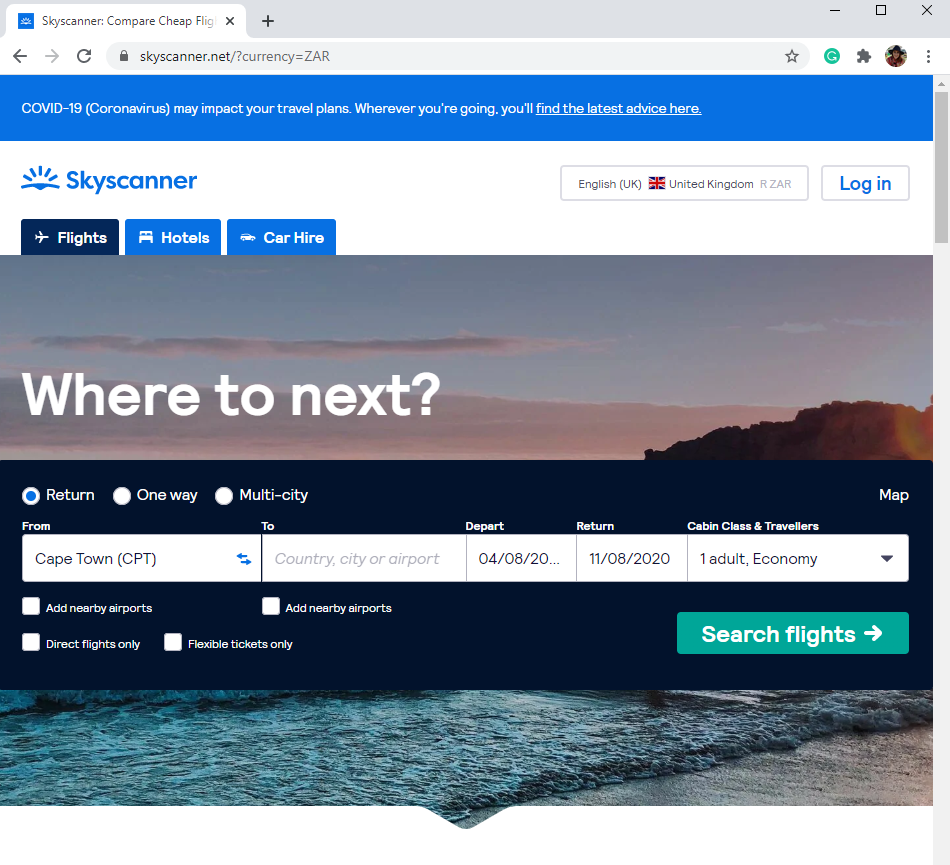Click the UK flag icon
The width and height of the screenshot is (950, 865).
(x=657, y=183)
